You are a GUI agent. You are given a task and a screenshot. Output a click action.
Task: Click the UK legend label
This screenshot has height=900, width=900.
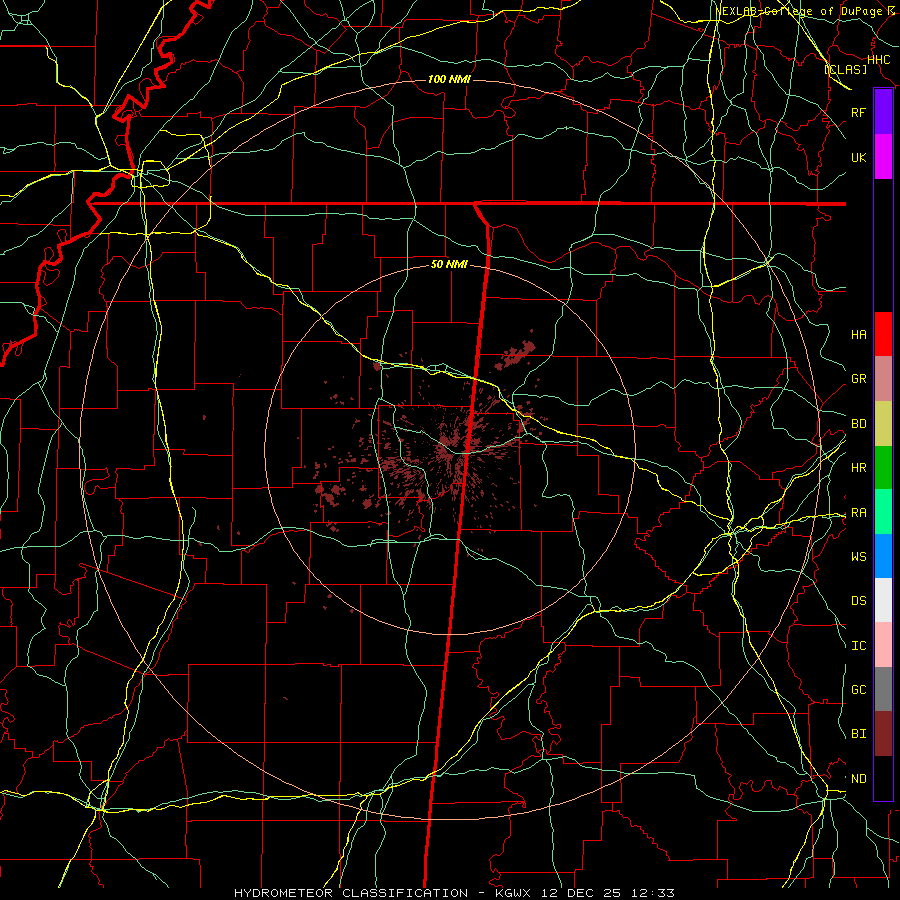click(858, 157)
